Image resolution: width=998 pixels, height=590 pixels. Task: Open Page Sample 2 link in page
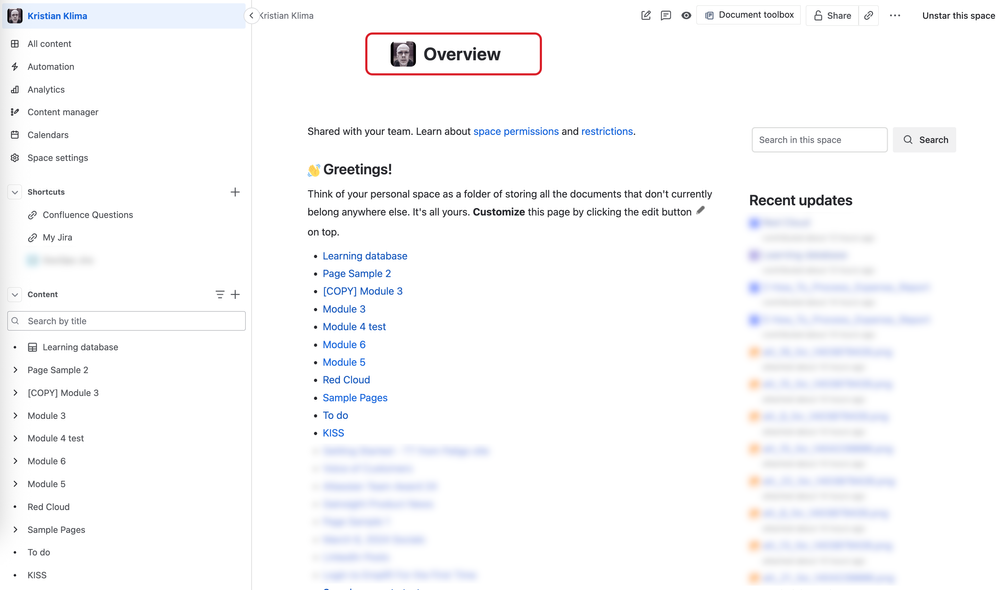356,274
